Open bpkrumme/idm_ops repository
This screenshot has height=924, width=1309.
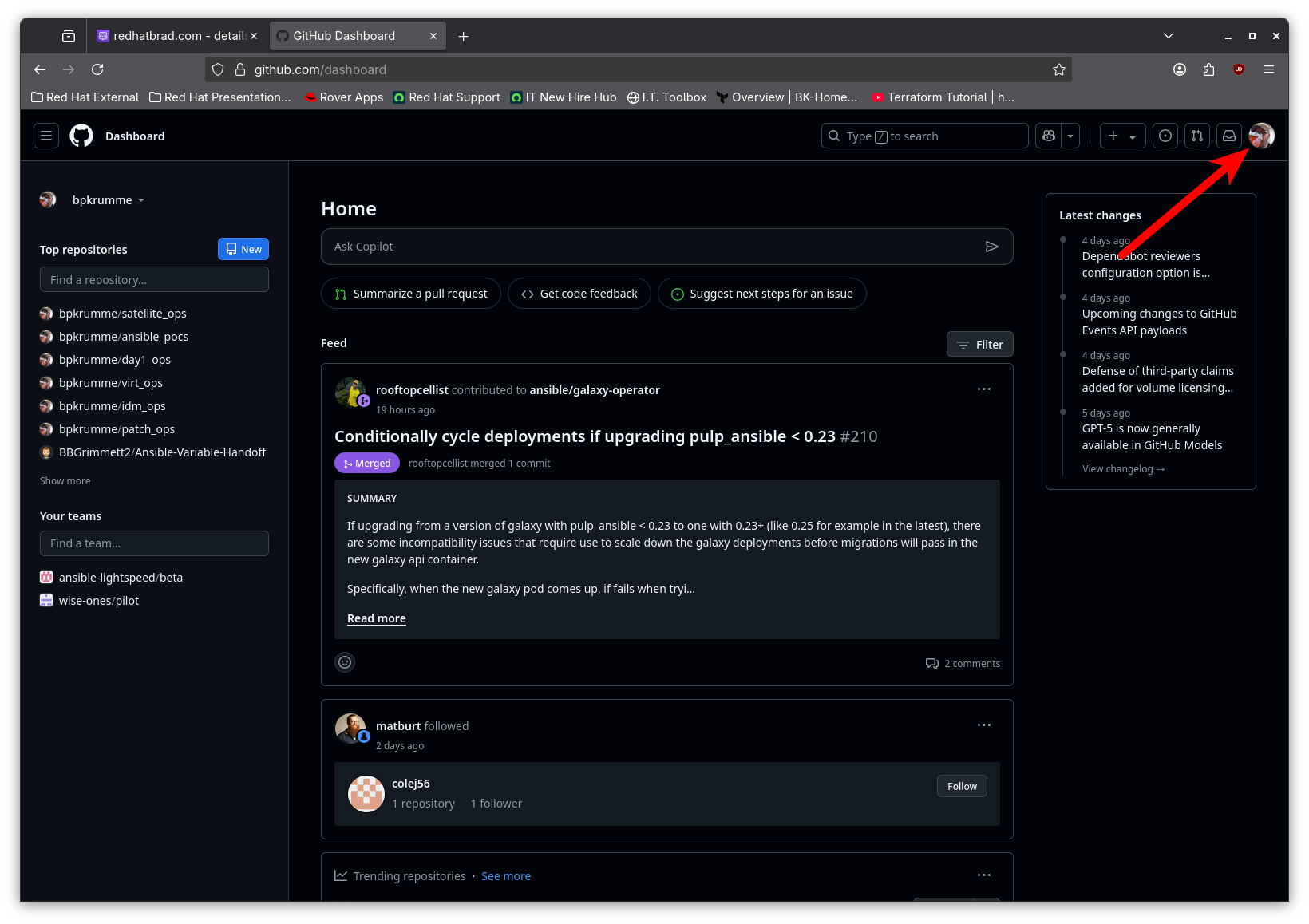pos(113,406)
